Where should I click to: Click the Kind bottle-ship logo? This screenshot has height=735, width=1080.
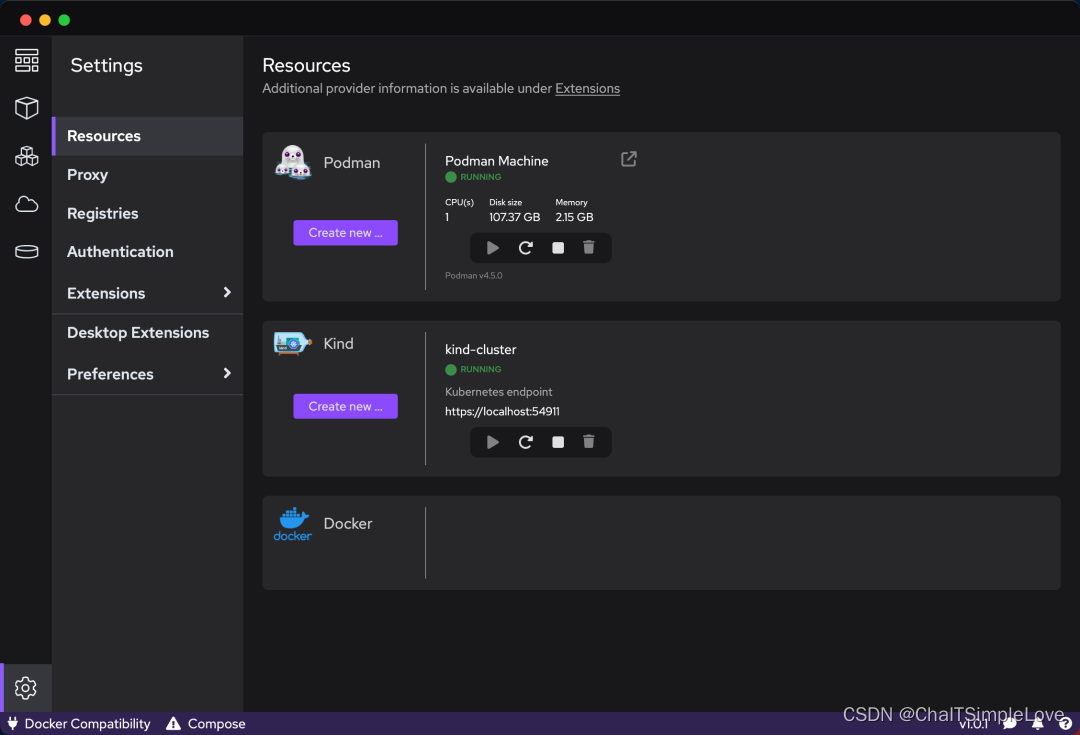point(293,343)
